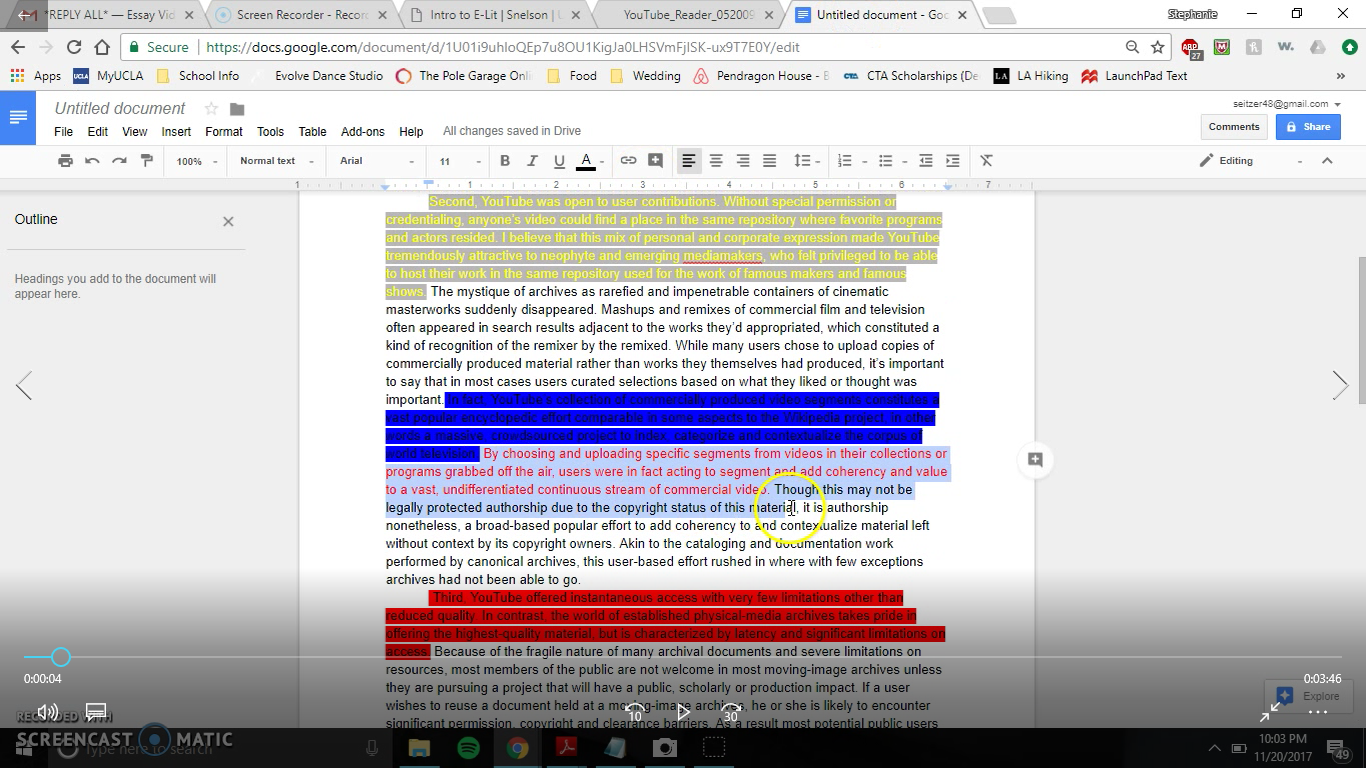The height and width of the screenshot is (768, 1366).
Task: Click the Explore button
Action: coord(1309,696)
